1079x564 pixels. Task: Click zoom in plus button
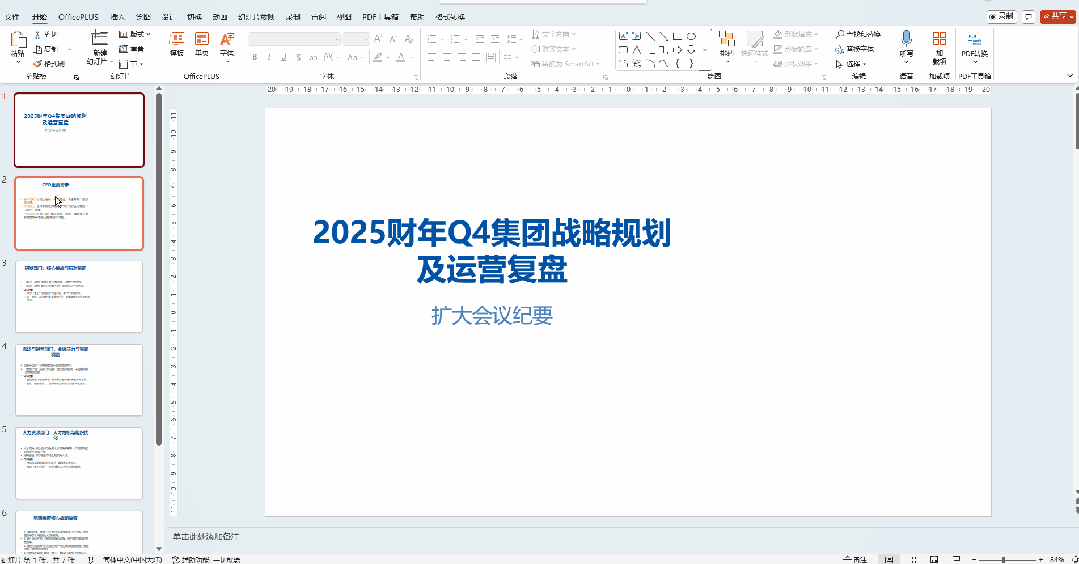pyautogui.click(x=1040, y=560)
